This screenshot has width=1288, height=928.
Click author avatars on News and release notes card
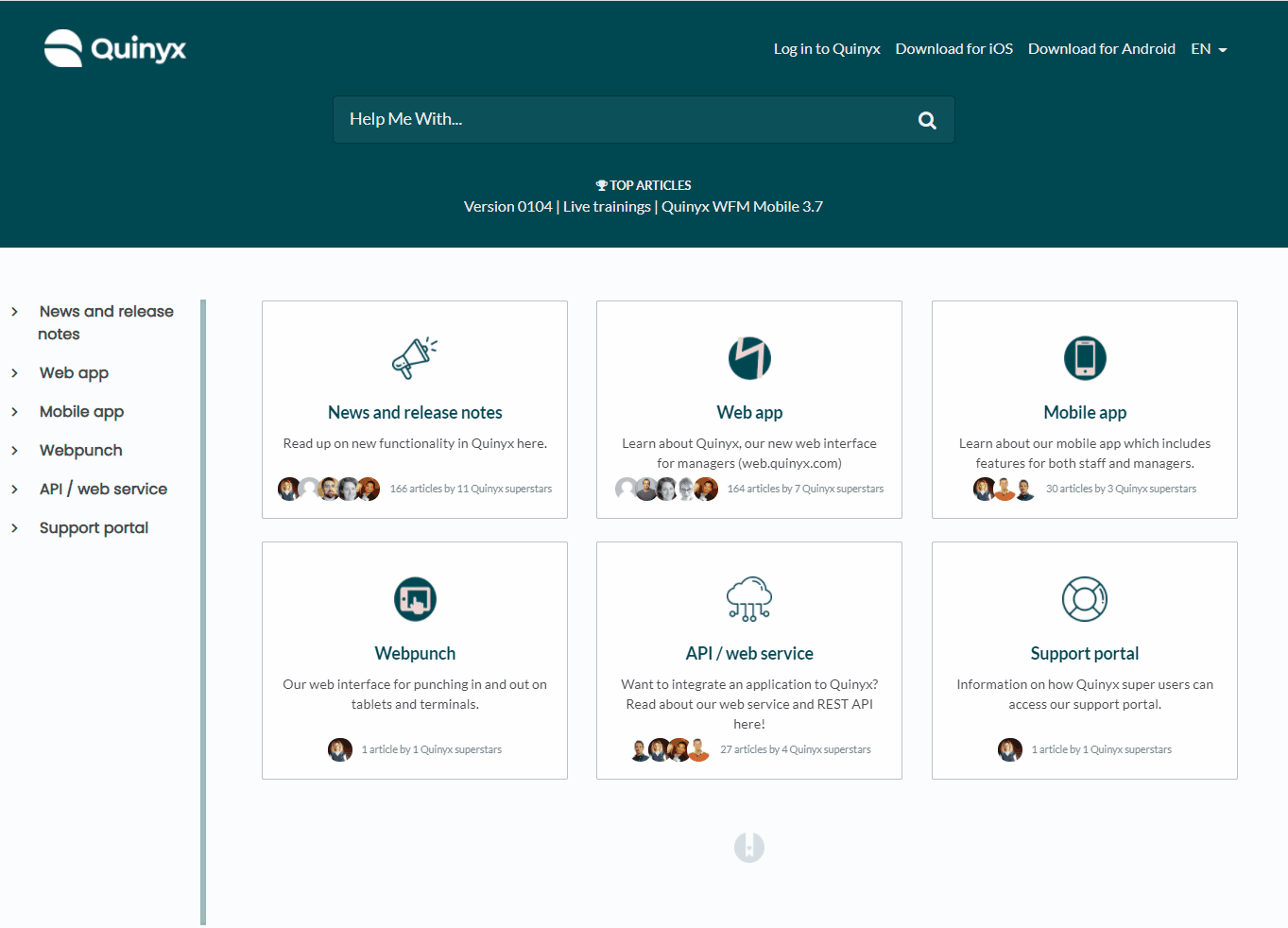tap(329, 489)
